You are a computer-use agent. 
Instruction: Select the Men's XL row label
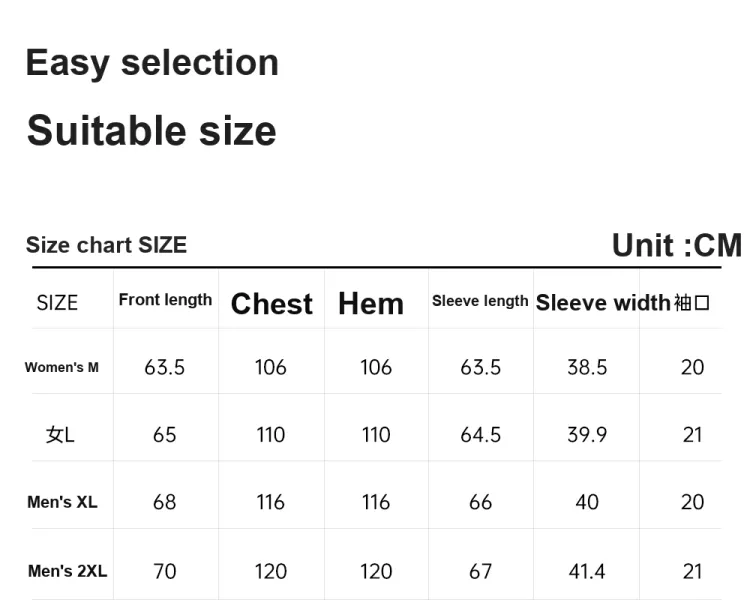(62, 502)
